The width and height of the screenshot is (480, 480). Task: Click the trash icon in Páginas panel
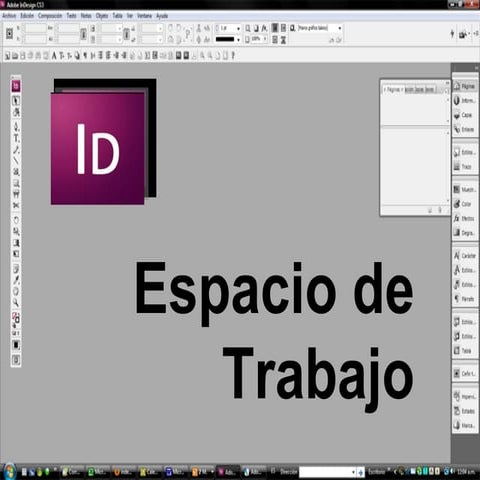tap(440, 210)
